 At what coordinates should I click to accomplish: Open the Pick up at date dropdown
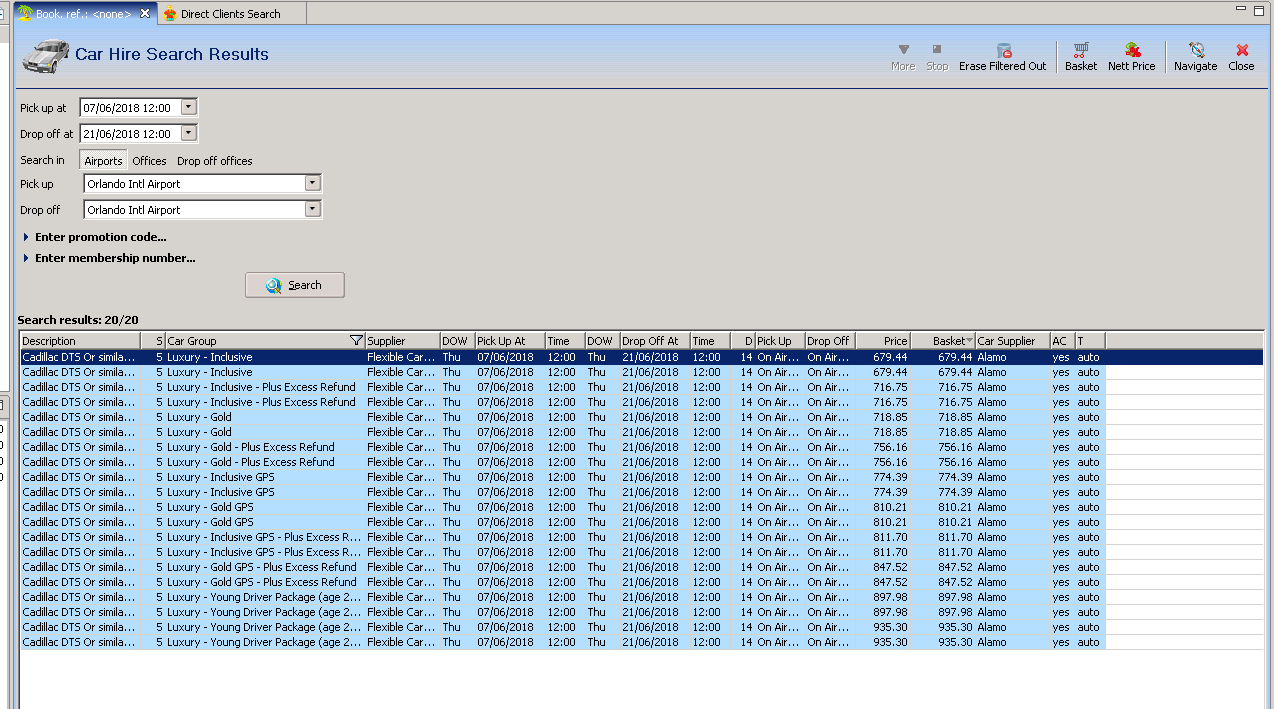click(x=189, y=107)
